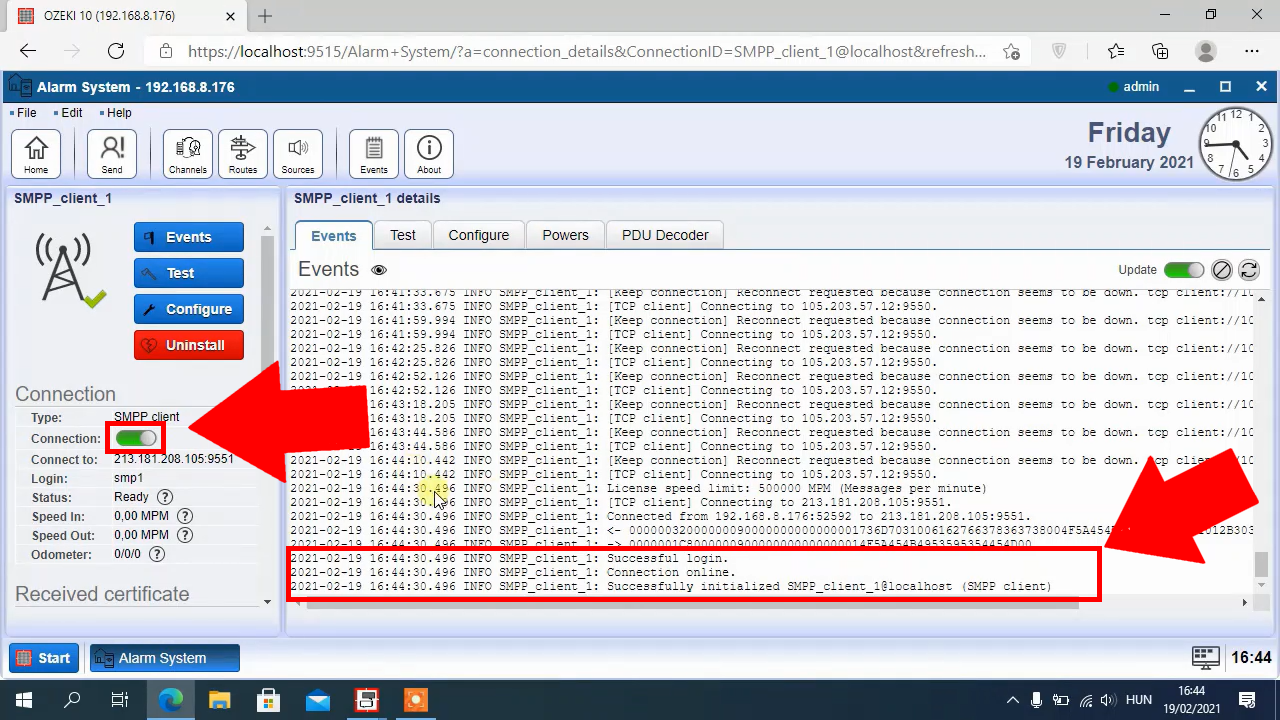
Task: Switch to the Powers tab
Action: point(565,235)
